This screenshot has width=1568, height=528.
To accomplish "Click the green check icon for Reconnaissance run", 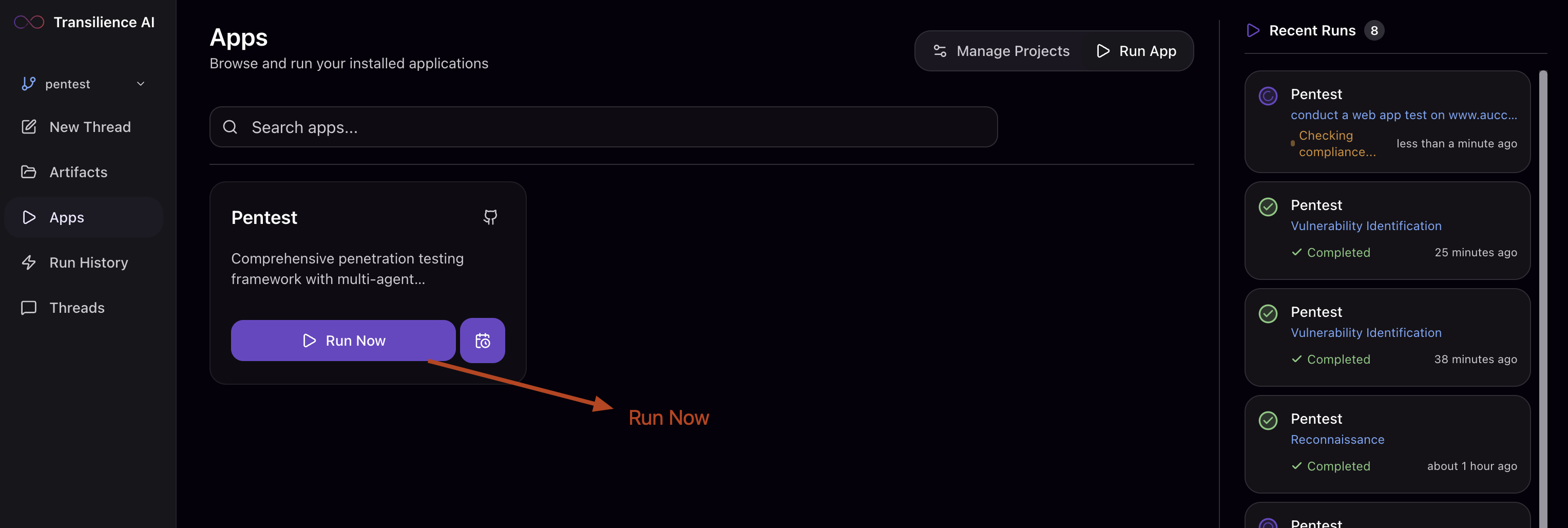I will point(1268,420).
